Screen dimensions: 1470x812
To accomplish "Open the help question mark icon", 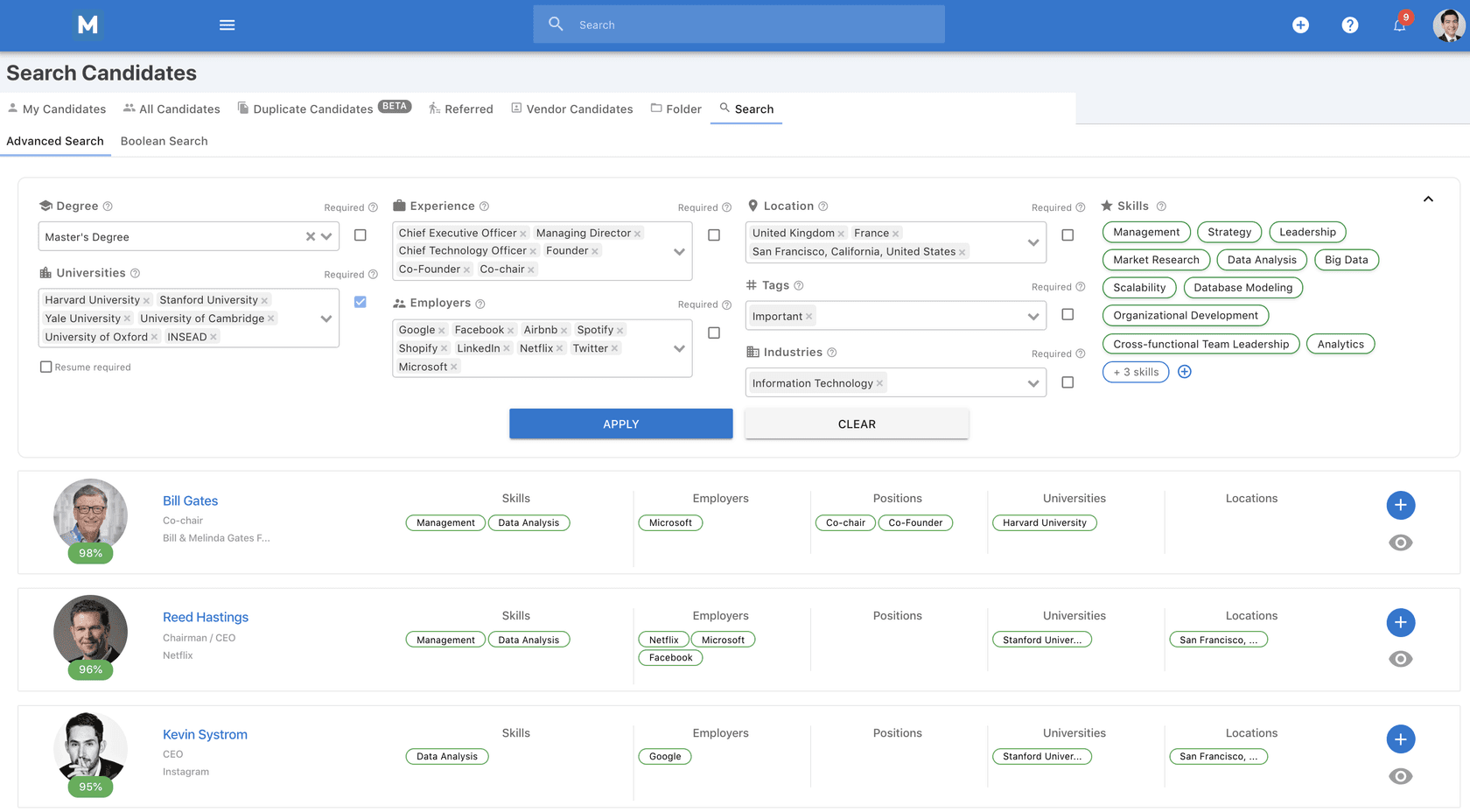I will click(x=1350, y=25).
